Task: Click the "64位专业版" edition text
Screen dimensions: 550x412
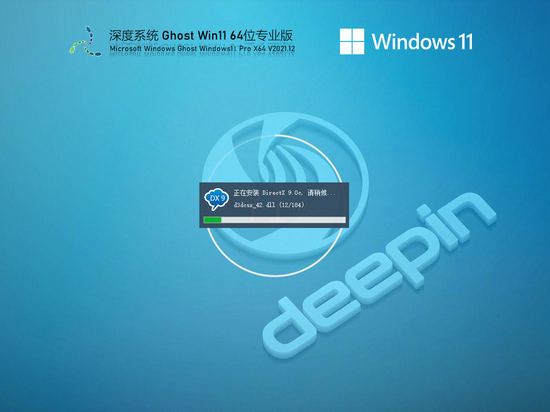Action: [261, 35]
